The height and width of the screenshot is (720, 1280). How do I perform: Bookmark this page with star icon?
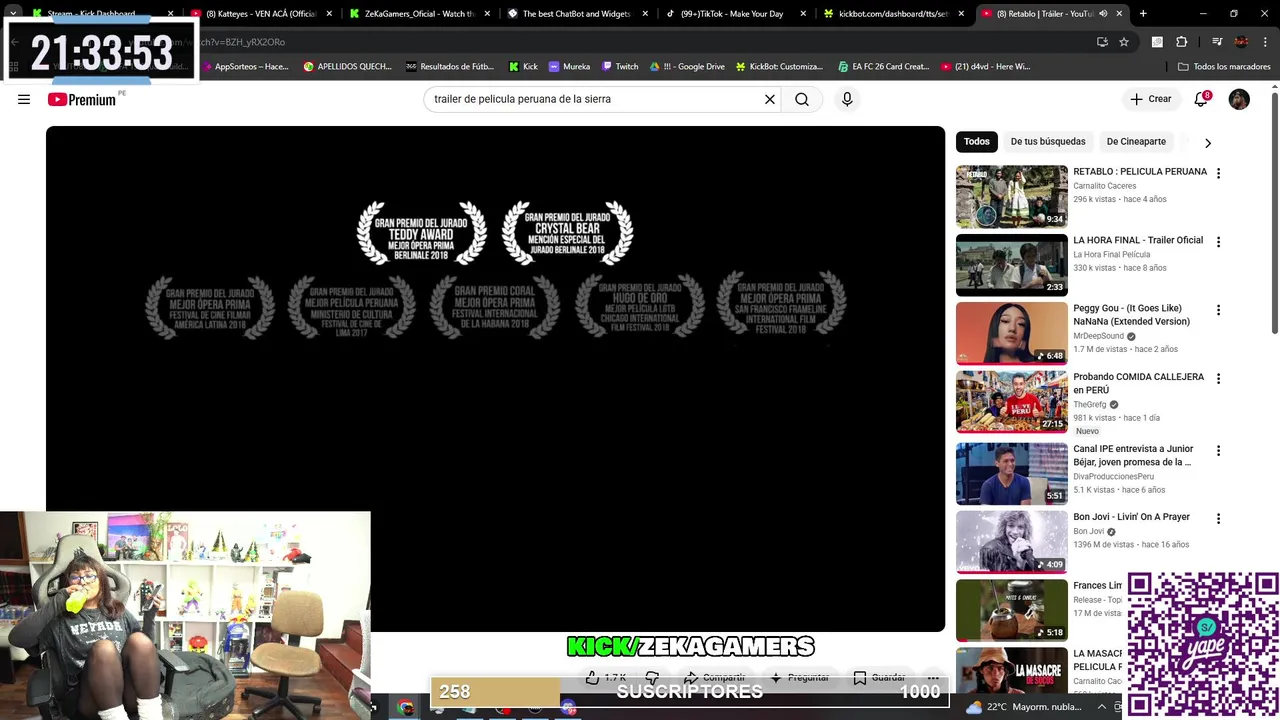click(1124, 42)
